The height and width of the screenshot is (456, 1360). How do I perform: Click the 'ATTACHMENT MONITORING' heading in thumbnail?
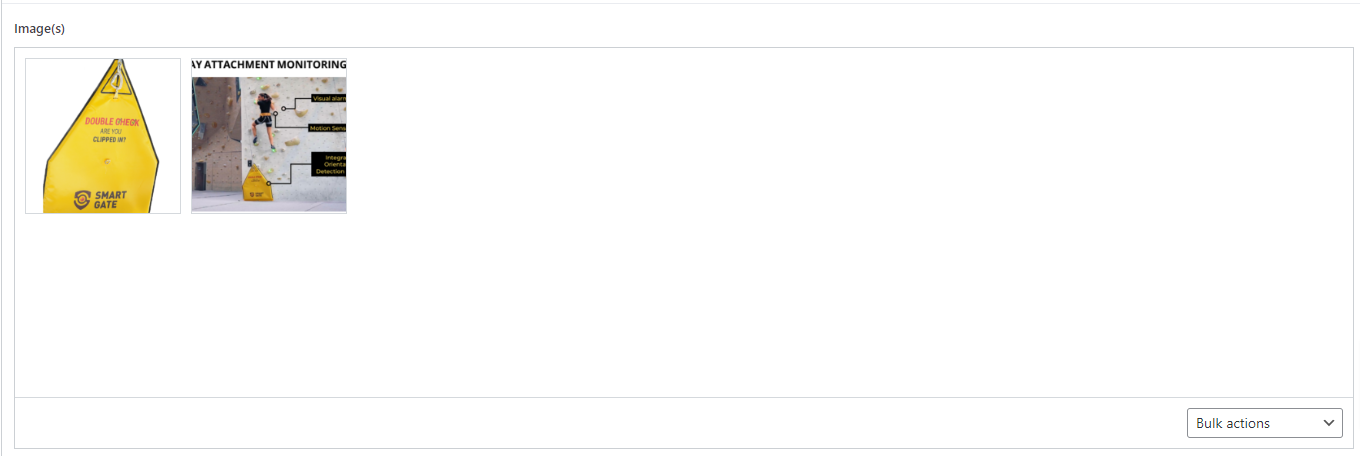[x=269, y=65]
